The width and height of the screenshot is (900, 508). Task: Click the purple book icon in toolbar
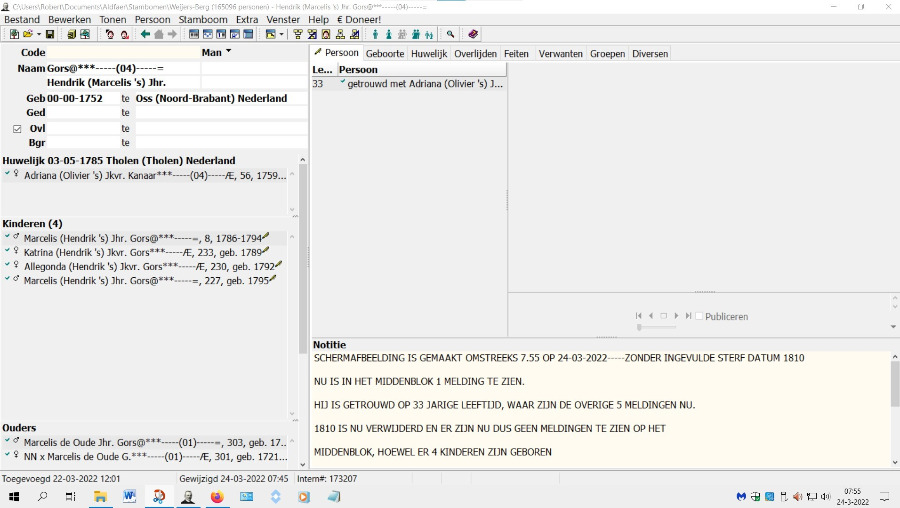tap(473, 34)
